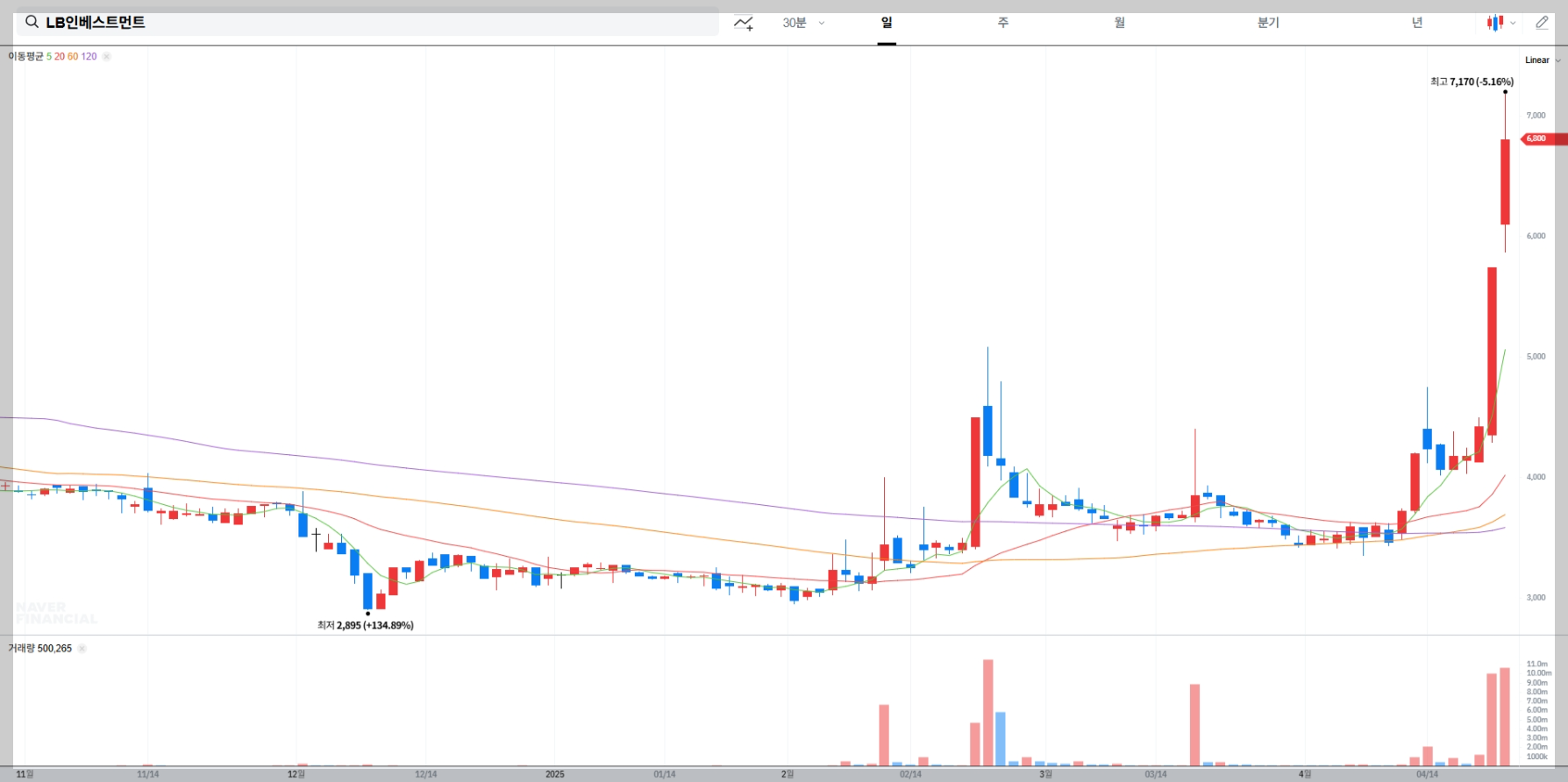Click the 11.0m volume axis label

(x=1536, y=665)
